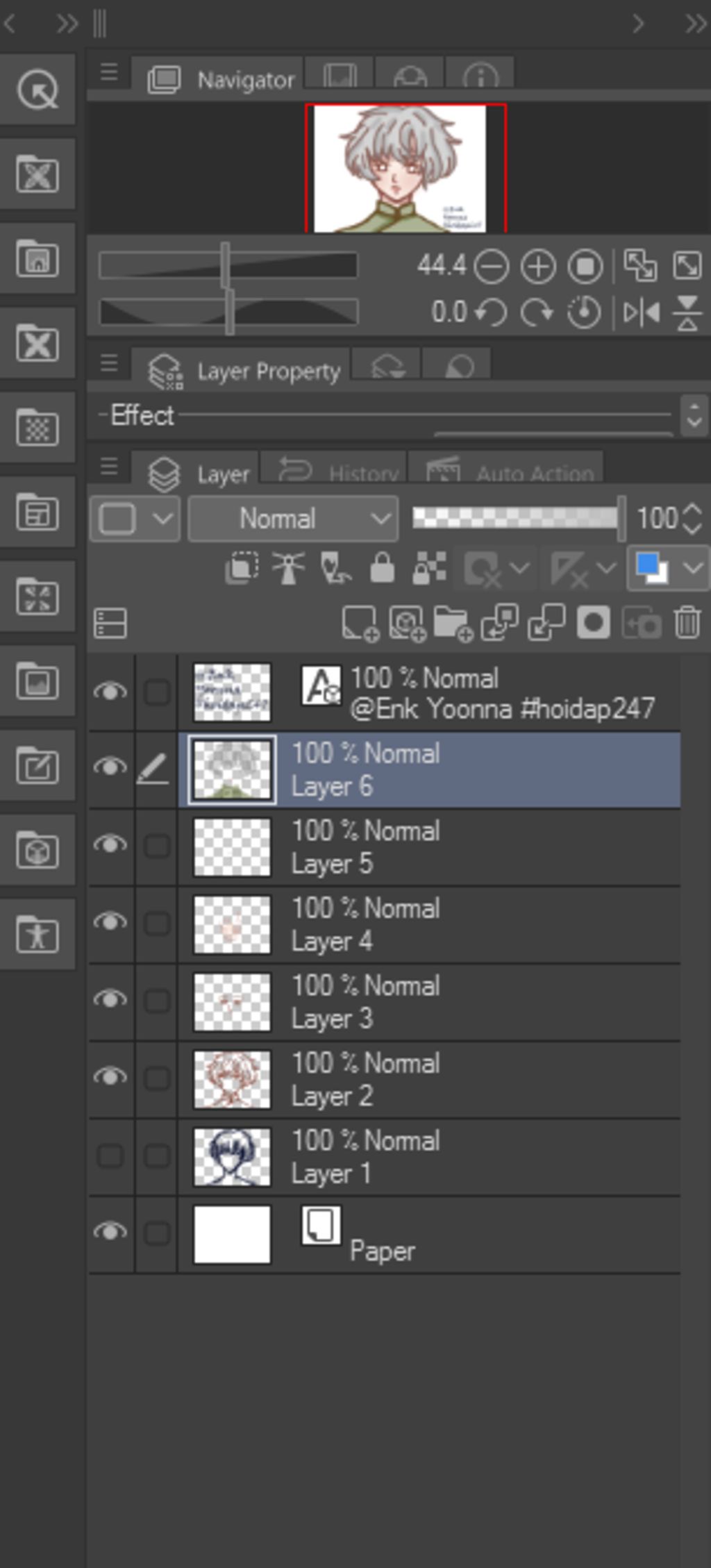Open the image picture material folder

click(37, 681)
